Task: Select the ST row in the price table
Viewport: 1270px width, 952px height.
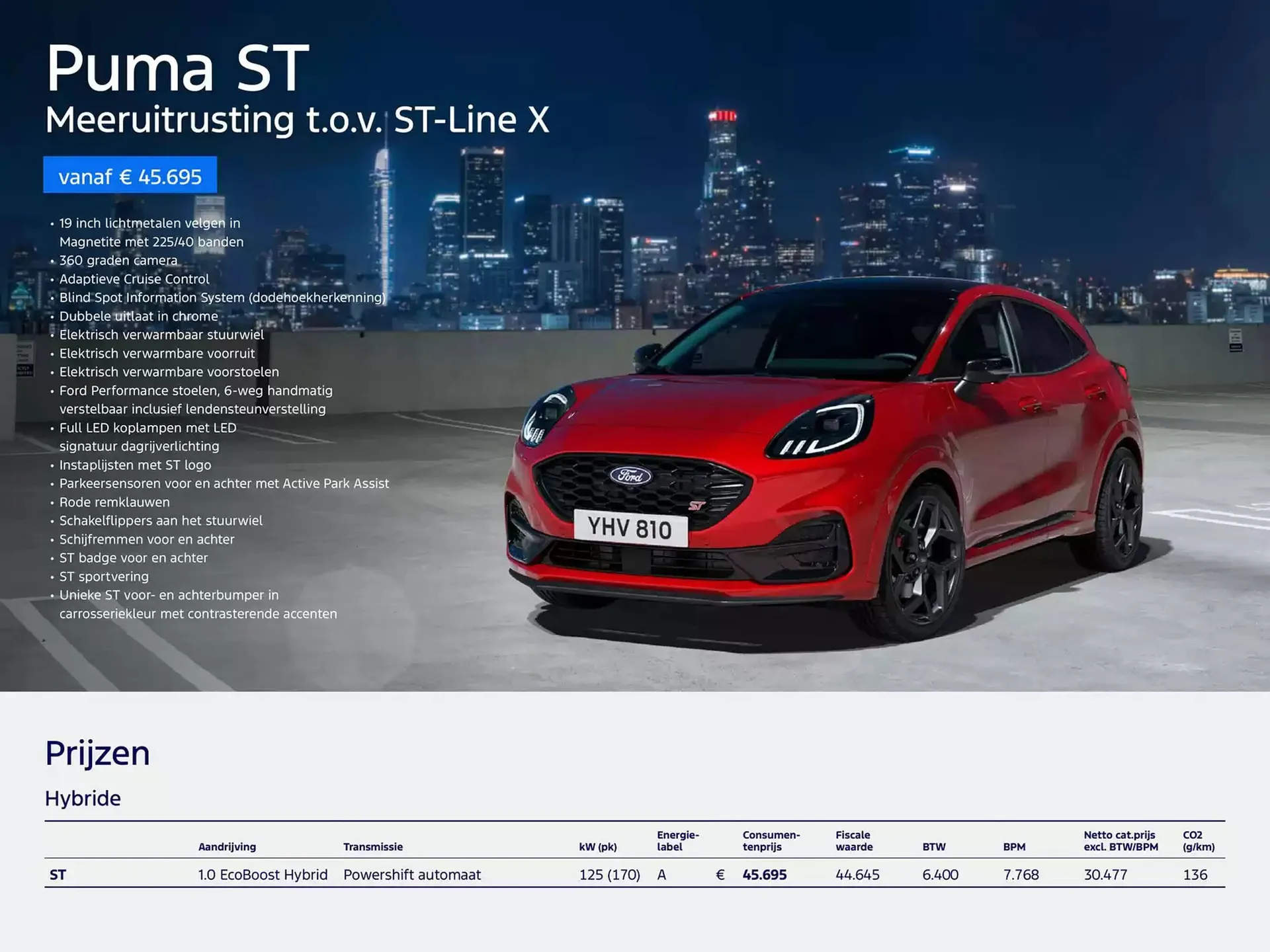Action: coord(58,874)
